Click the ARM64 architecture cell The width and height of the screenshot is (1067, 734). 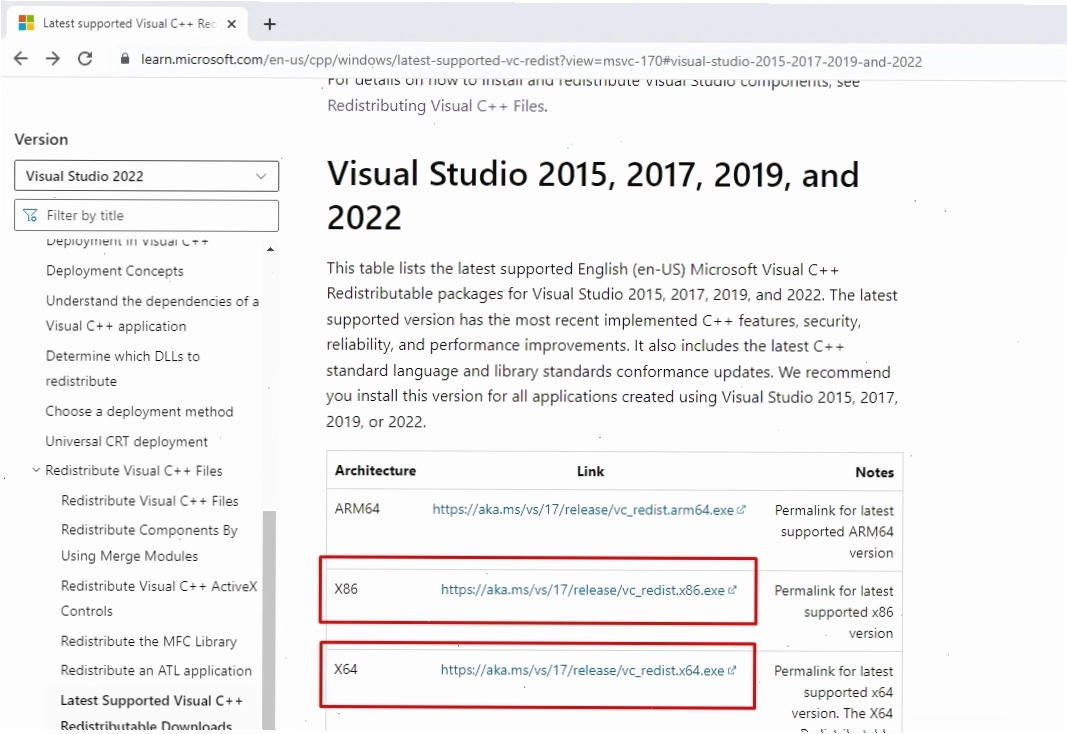pyautogui.click(x=357, y=509)
